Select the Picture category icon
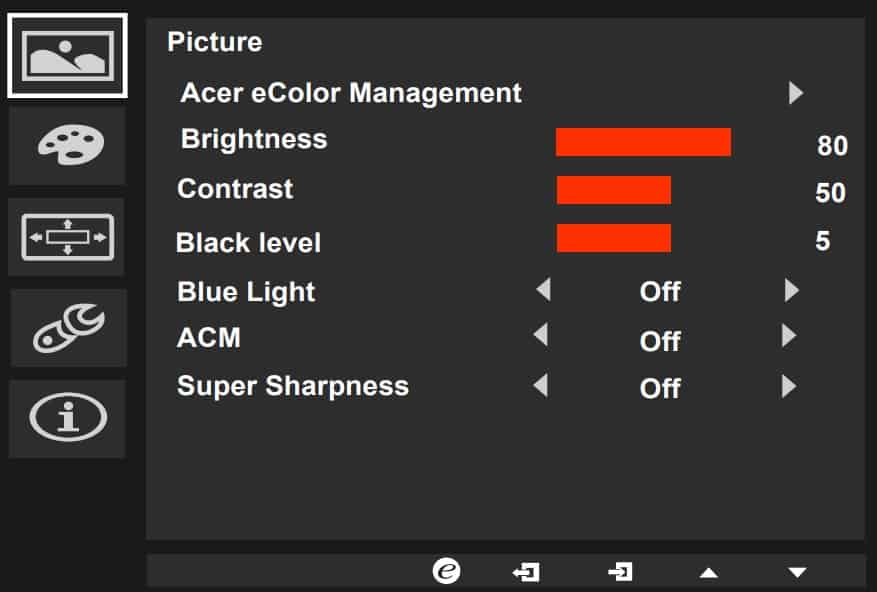The image size is (877, 592). click(x=67, y=55)
